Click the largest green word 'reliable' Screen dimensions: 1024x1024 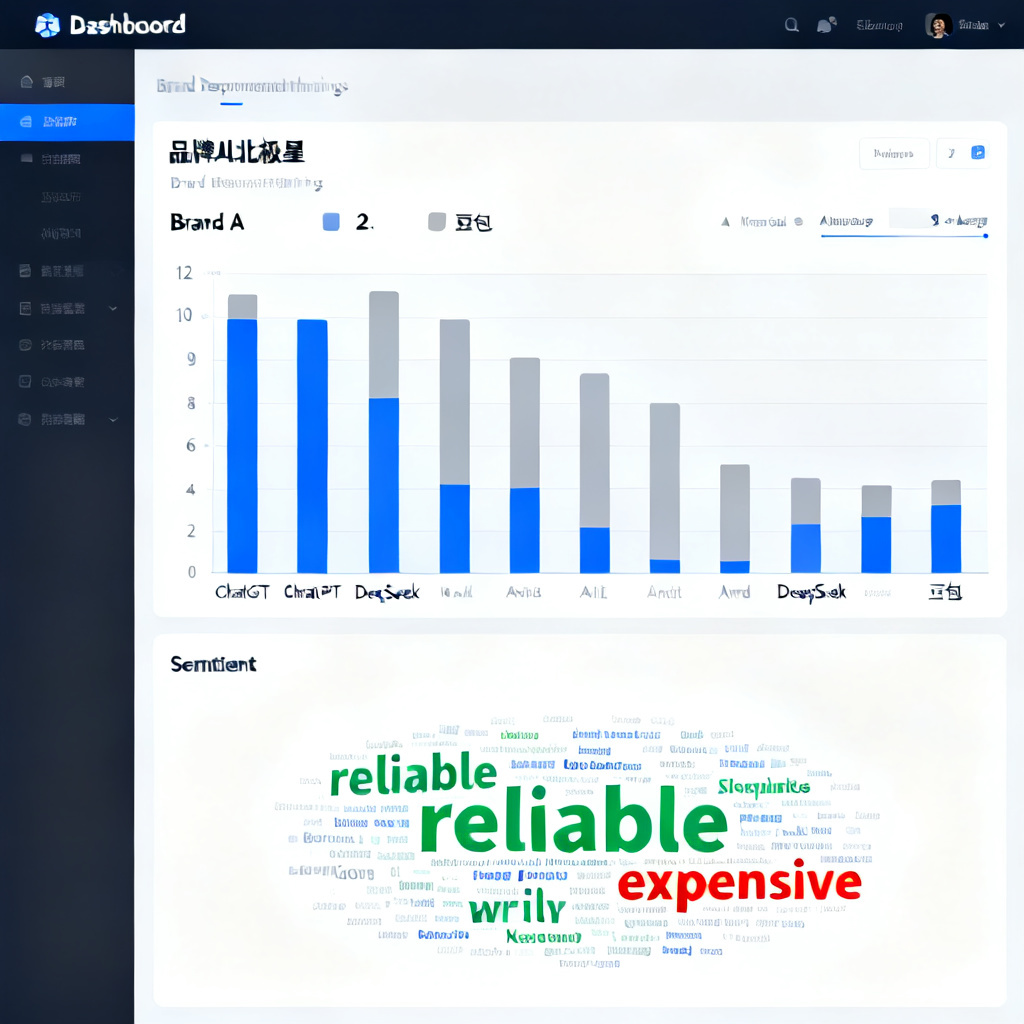pos(573,820)
